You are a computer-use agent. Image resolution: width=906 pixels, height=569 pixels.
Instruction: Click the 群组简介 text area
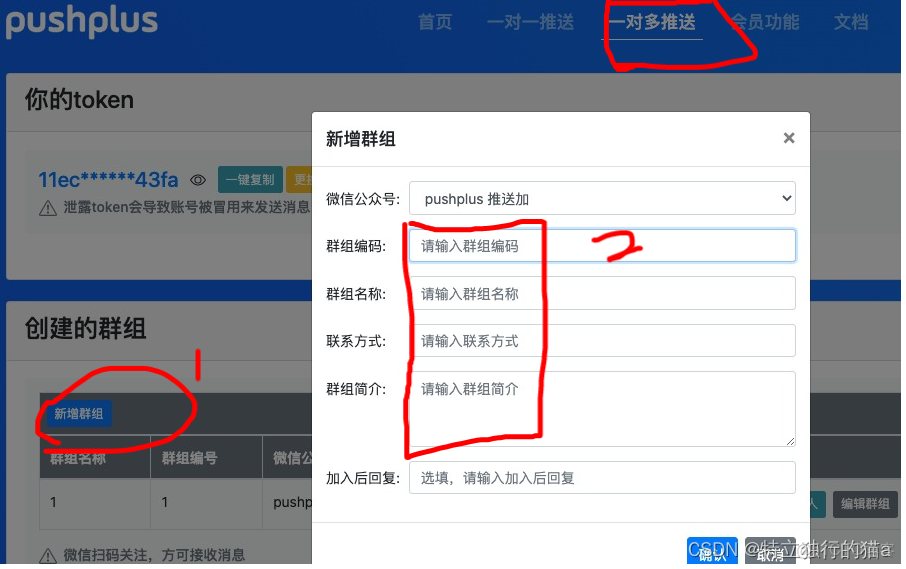tap(602, 408)
